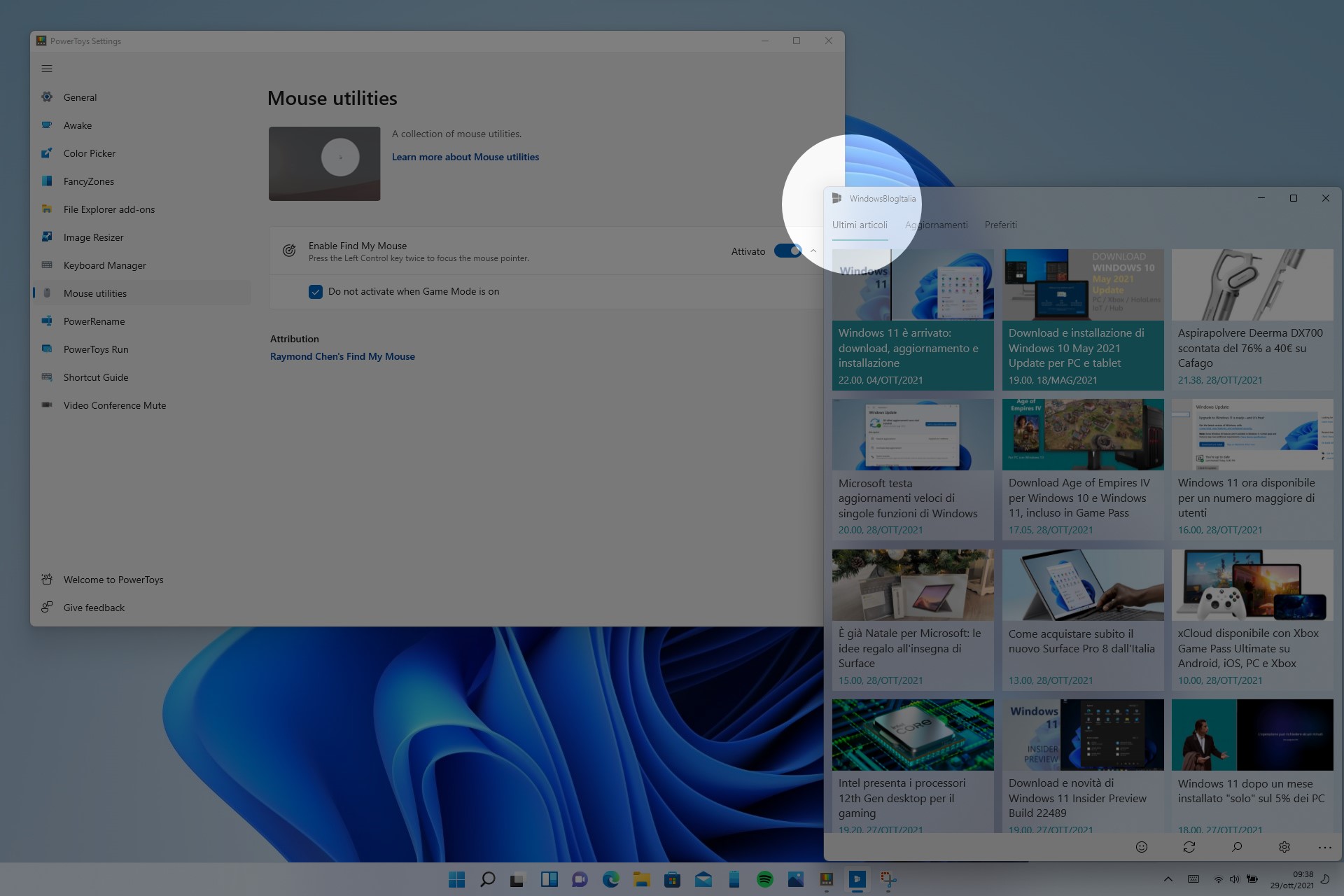Click Give feedback in PowerToys sidebar
Image resolution: width=1344 pixels, height=896 pixels.
[141, 608]
